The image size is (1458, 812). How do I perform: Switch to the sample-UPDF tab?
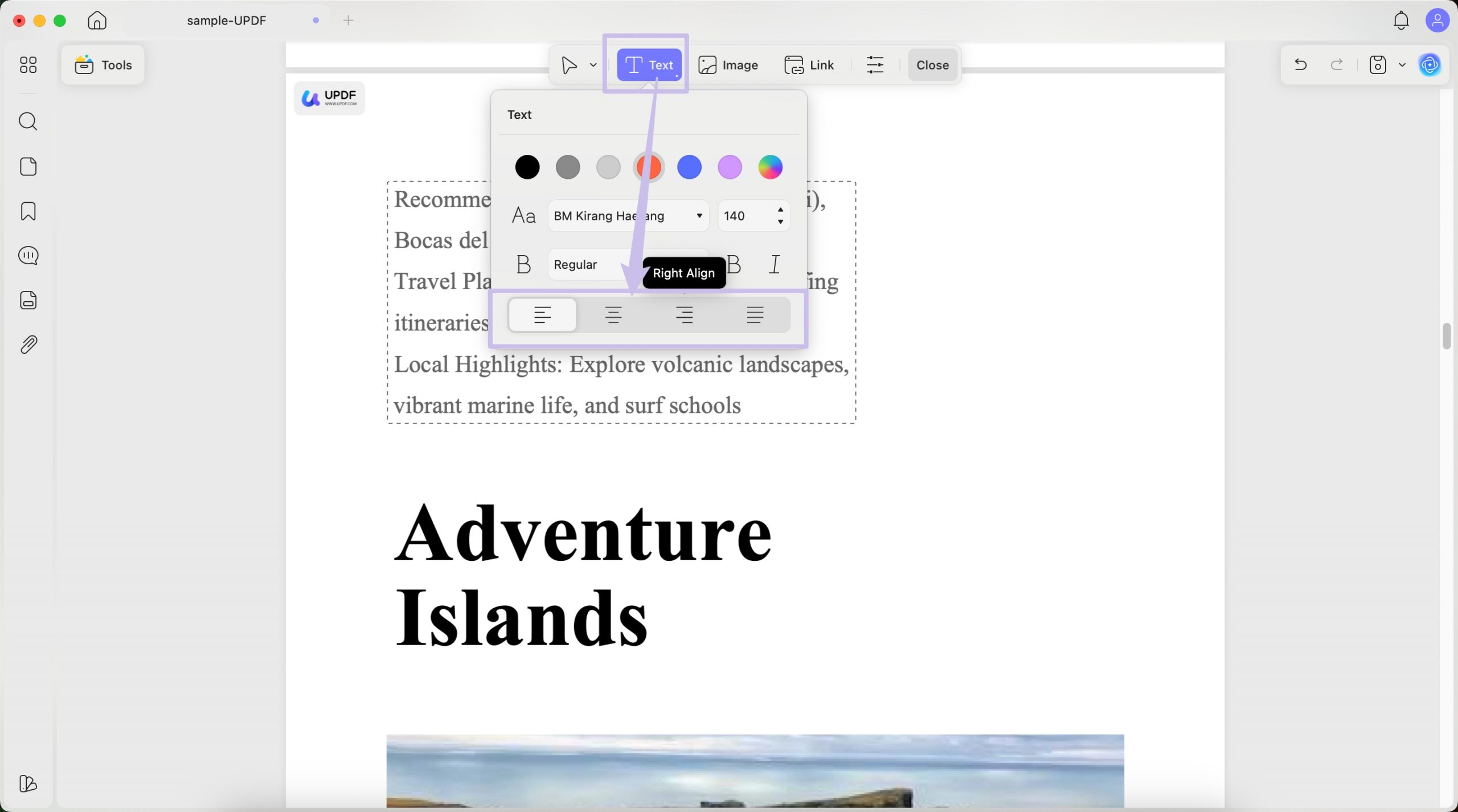[x=227, y=20]
